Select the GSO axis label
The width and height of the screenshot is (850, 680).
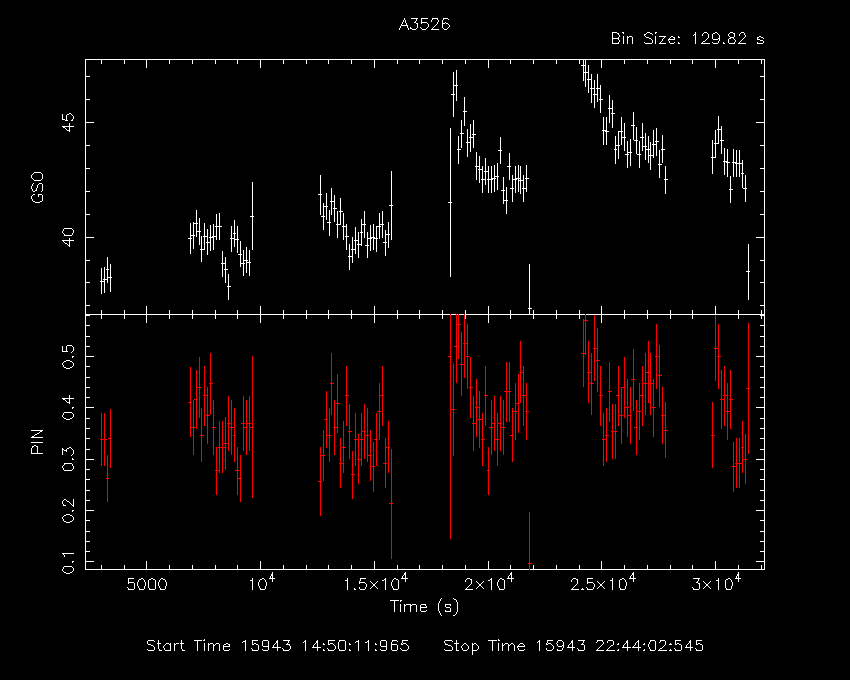click(37, 188)
